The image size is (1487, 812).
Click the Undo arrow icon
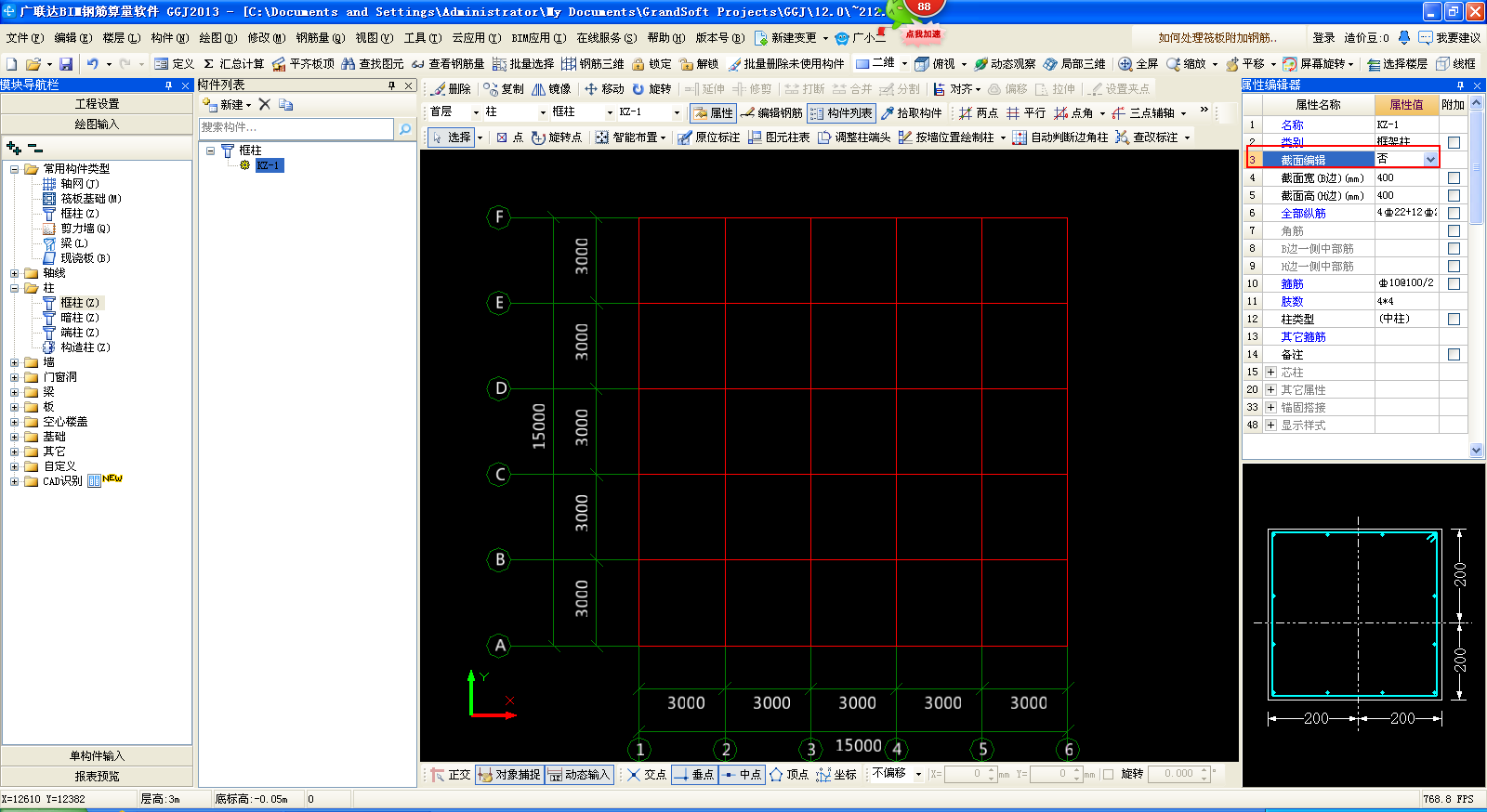click(x=92, y=64)
